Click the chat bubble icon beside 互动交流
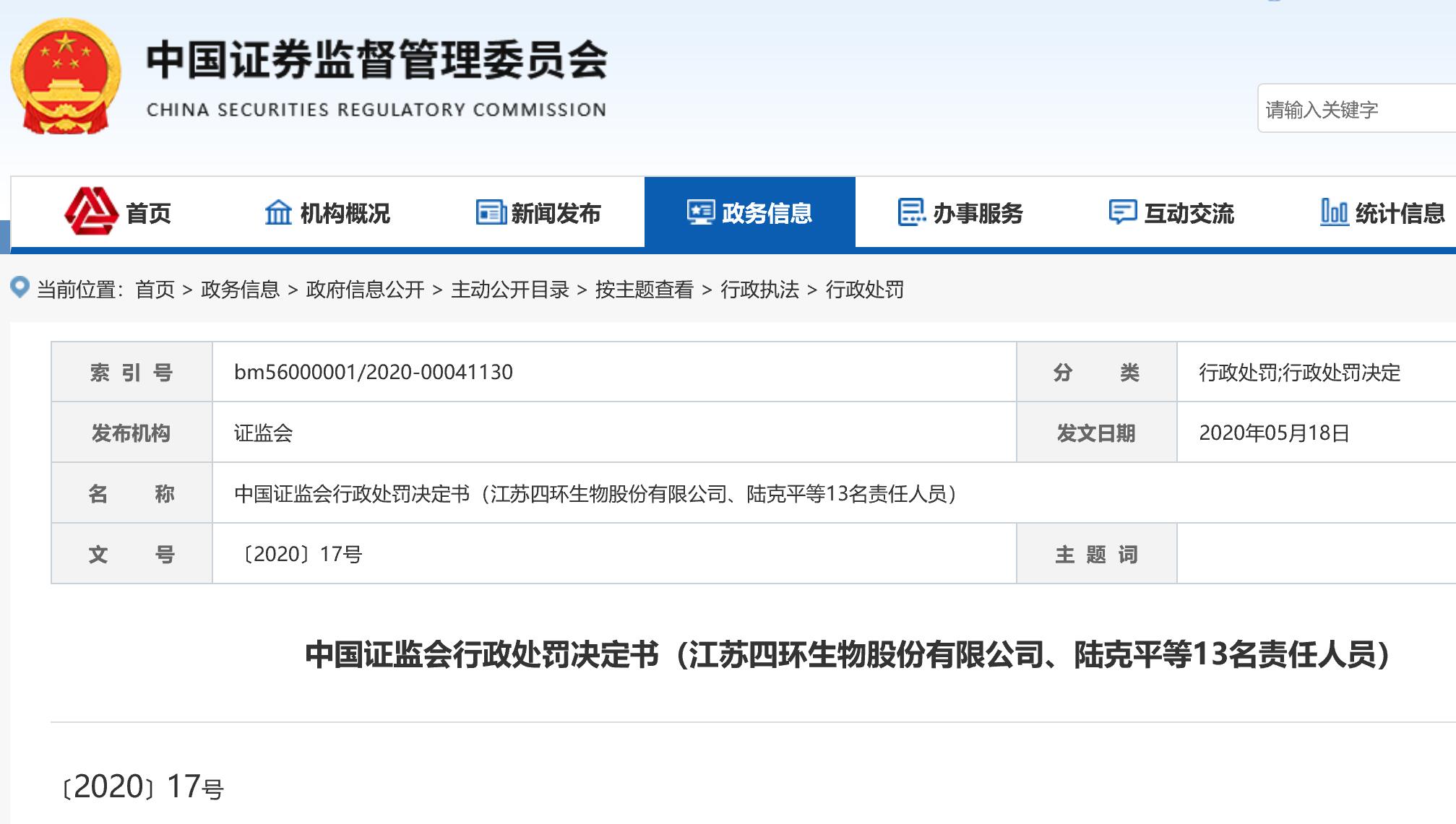This screenshot has height=824, width=1456. point(1122,212)
